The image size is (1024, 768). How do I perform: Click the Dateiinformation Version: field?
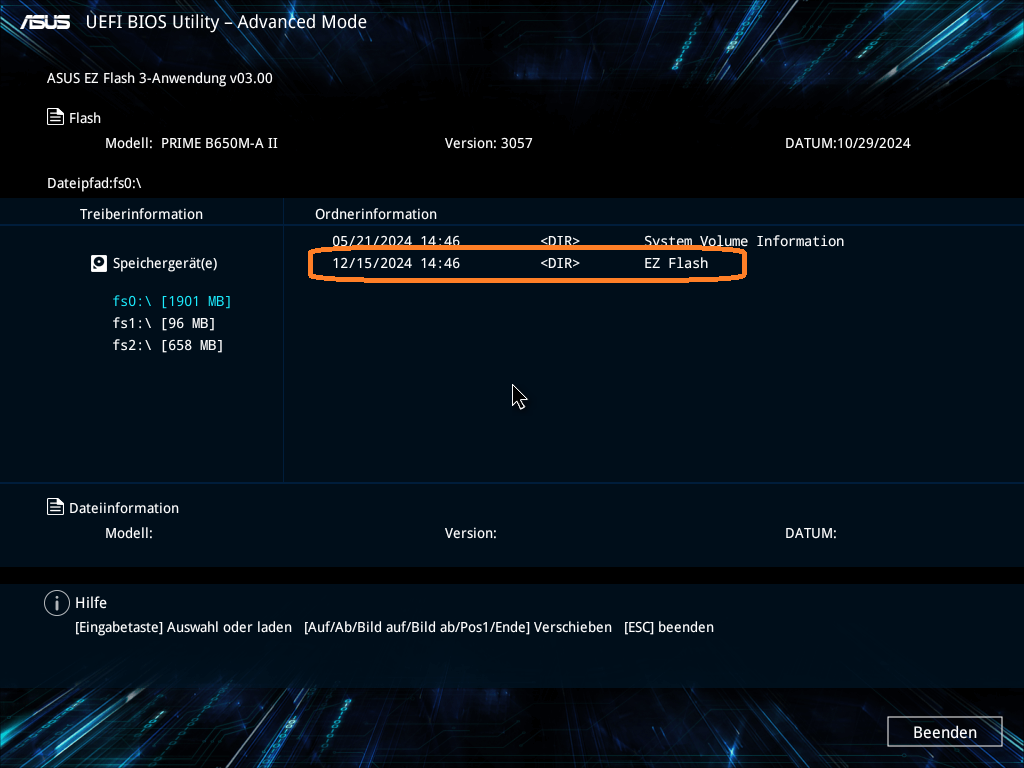tap(471, 533)
